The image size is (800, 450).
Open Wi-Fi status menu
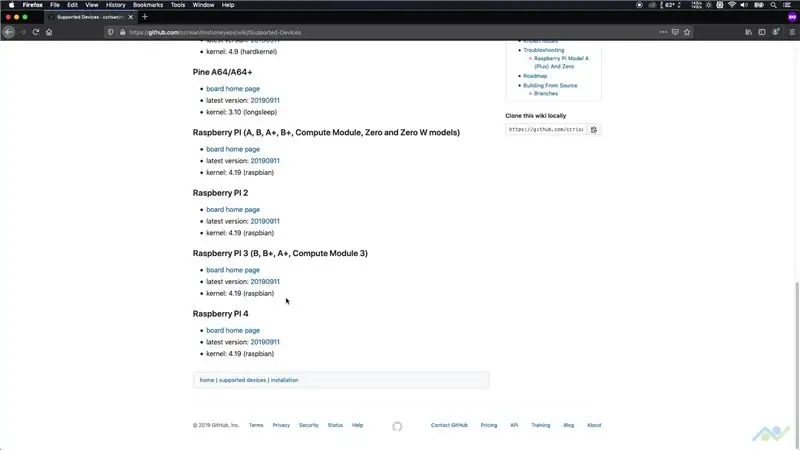732,5
